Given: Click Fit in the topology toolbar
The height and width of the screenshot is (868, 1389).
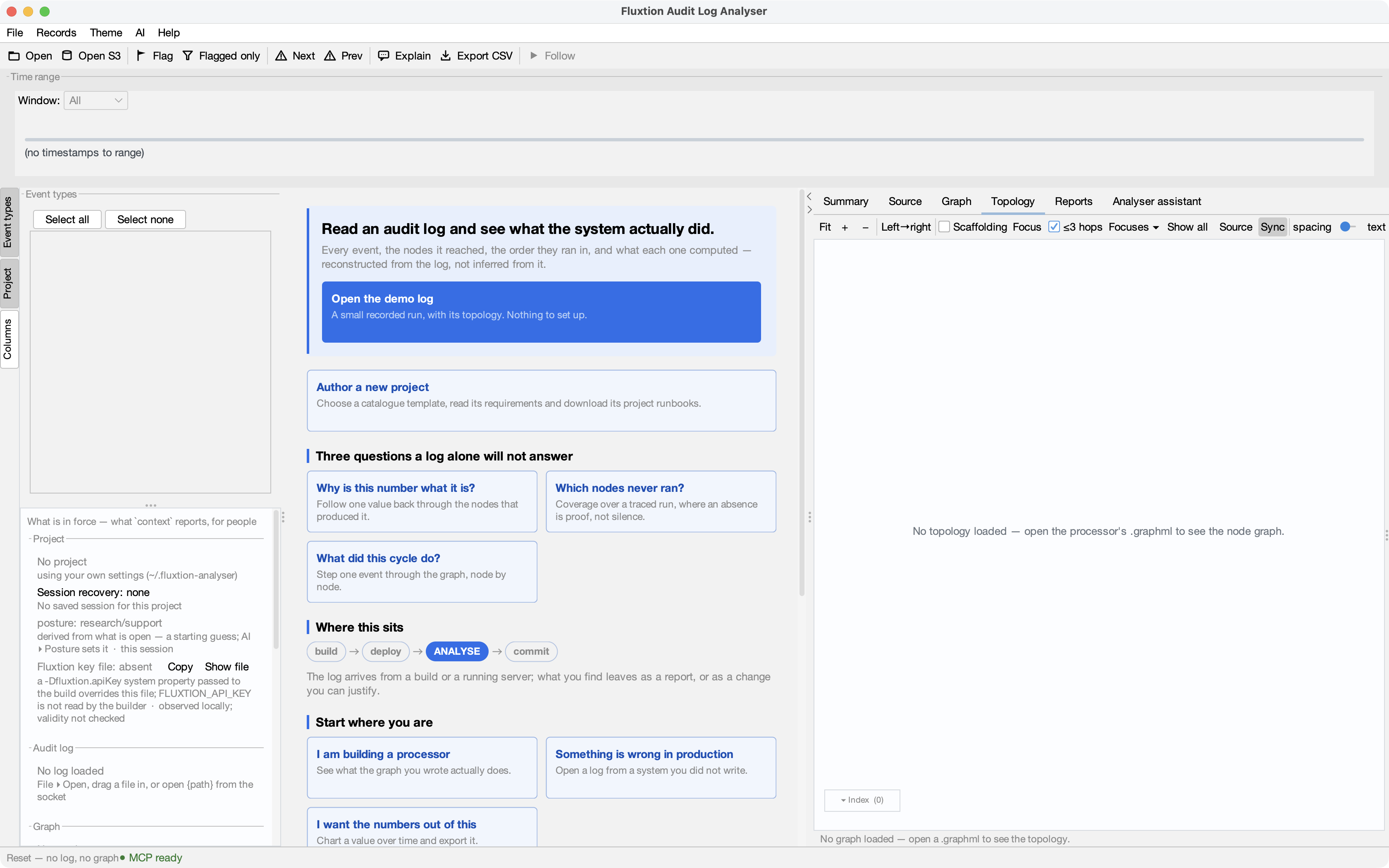Looking at the screenshot, I should point(825,227).
